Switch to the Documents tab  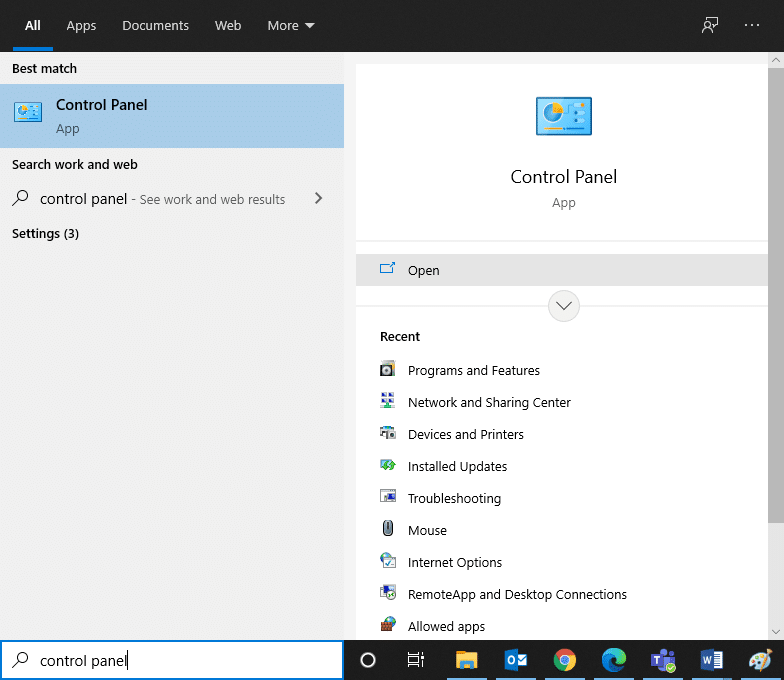155,26
